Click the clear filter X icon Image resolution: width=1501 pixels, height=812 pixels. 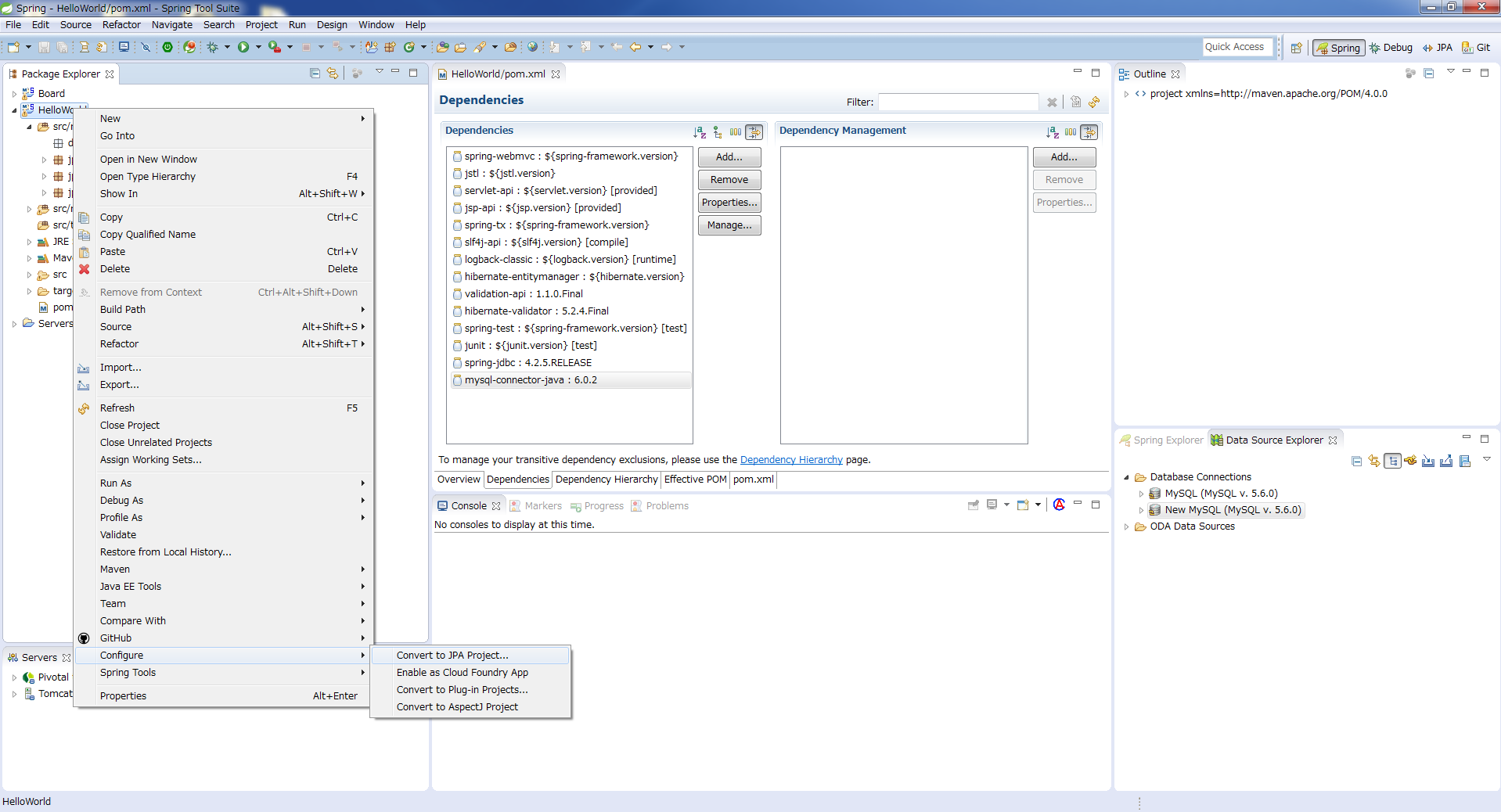(x=1052, y=102)
